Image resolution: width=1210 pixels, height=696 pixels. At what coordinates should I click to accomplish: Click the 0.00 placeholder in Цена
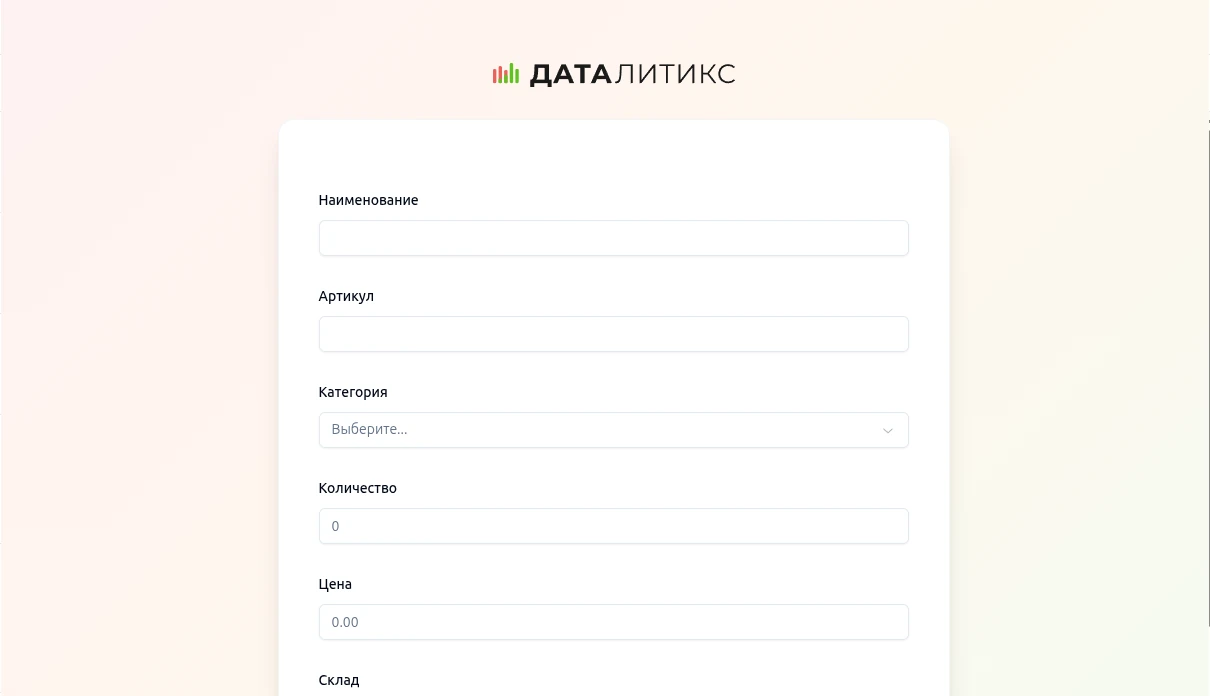[x=345, y=622]
